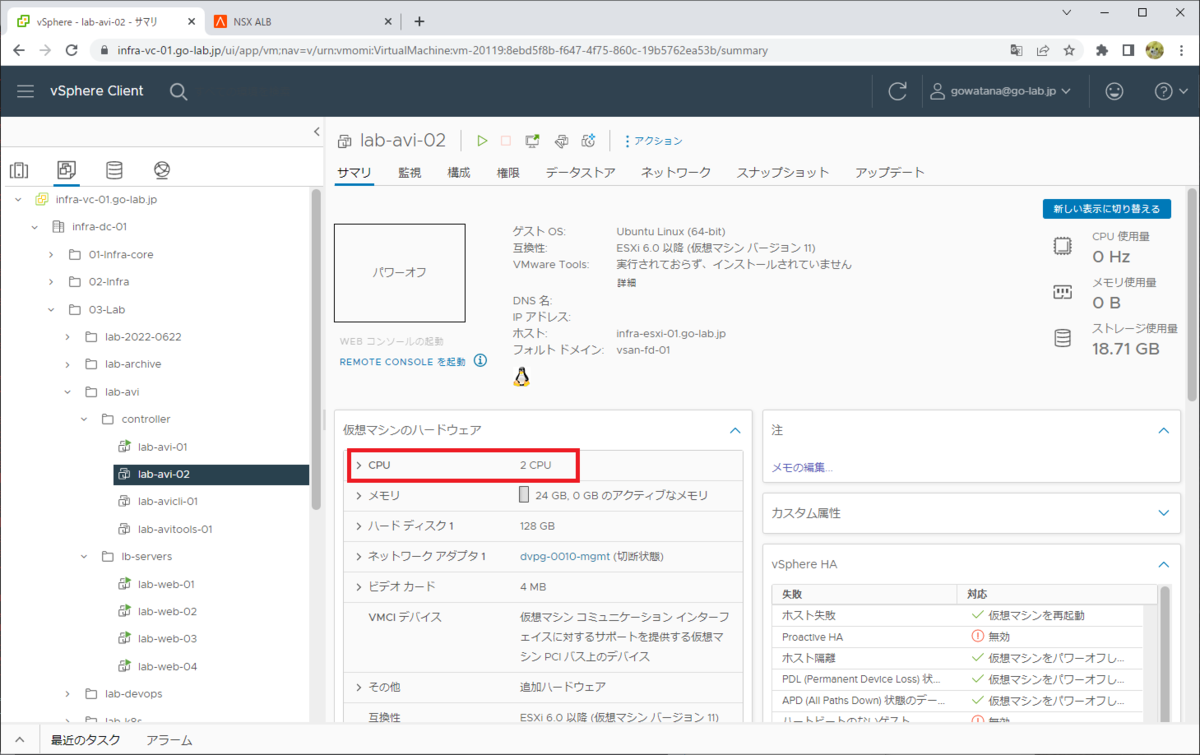Open the スナップショット tab

pyautogui.click(x=783, y=172)
